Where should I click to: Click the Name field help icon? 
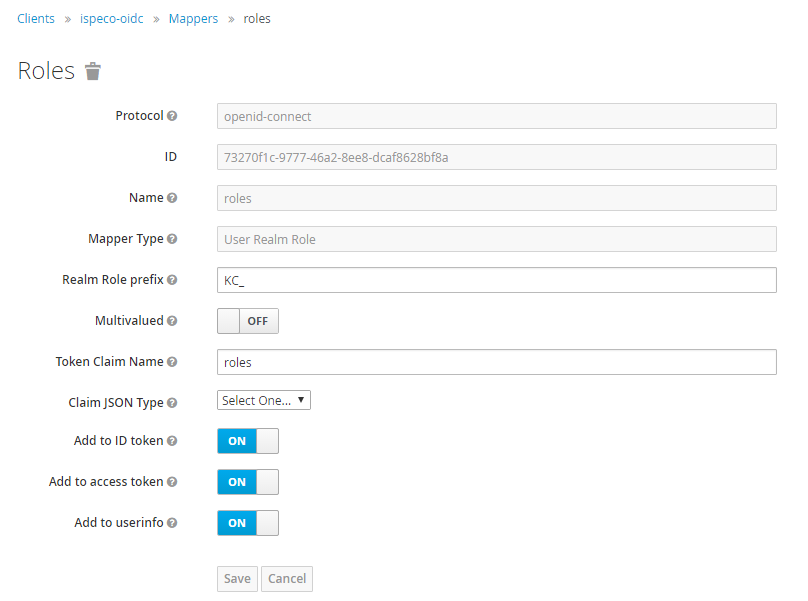pyautogui.click(x=172, y=197)
